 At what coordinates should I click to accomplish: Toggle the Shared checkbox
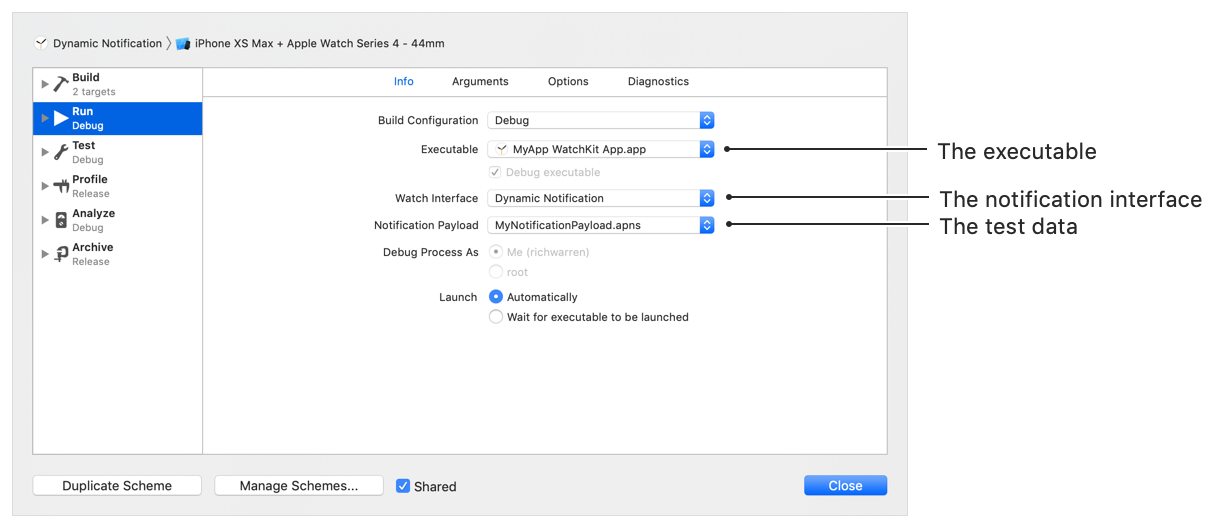coord(403,486)
